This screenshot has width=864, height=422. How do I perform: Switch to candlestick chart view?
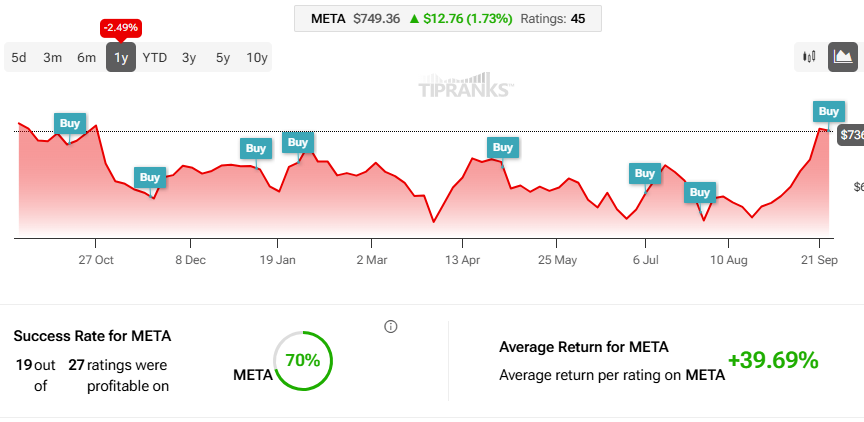(x=809, y=57)
